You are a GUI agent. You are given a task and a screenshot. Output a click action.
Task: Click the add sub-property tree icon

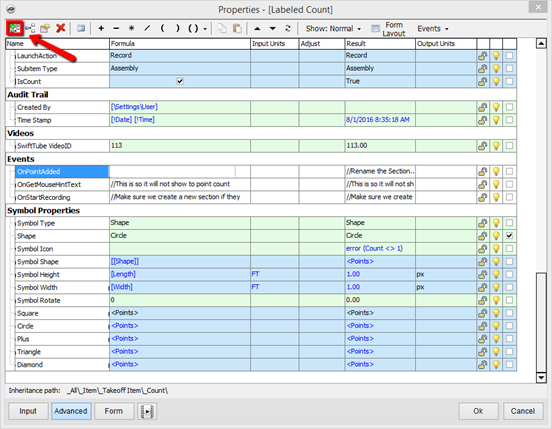[30, 28]
